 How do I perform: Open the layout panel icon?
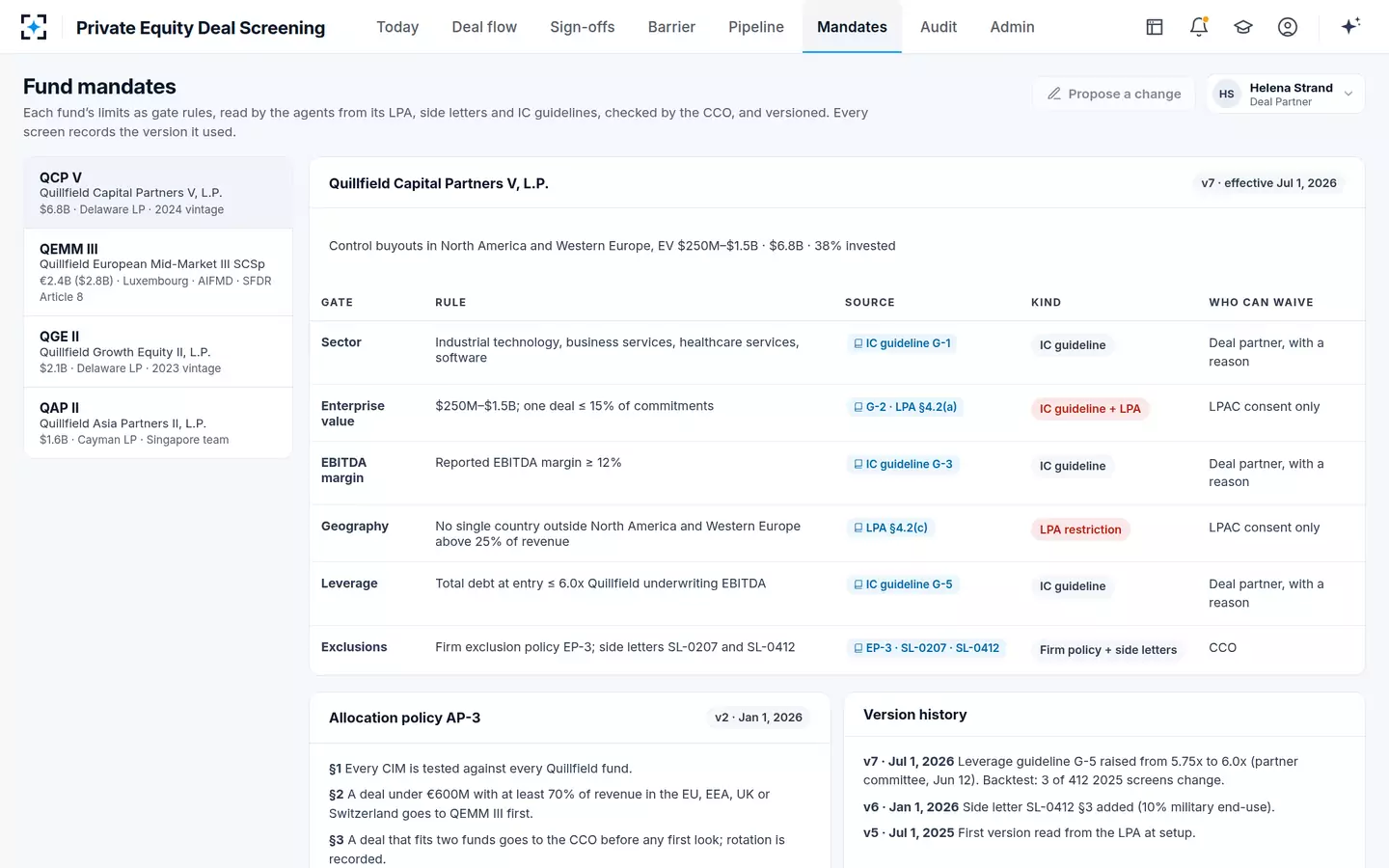(1155, 27)
